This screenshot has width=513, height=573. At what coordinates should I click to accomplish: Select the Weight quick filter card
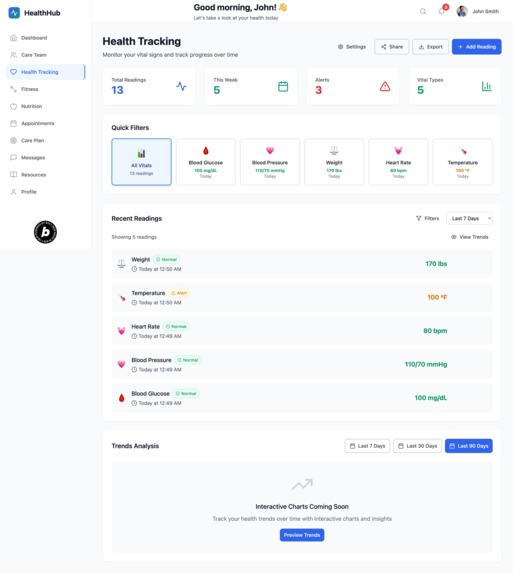[x=334, y=162]
